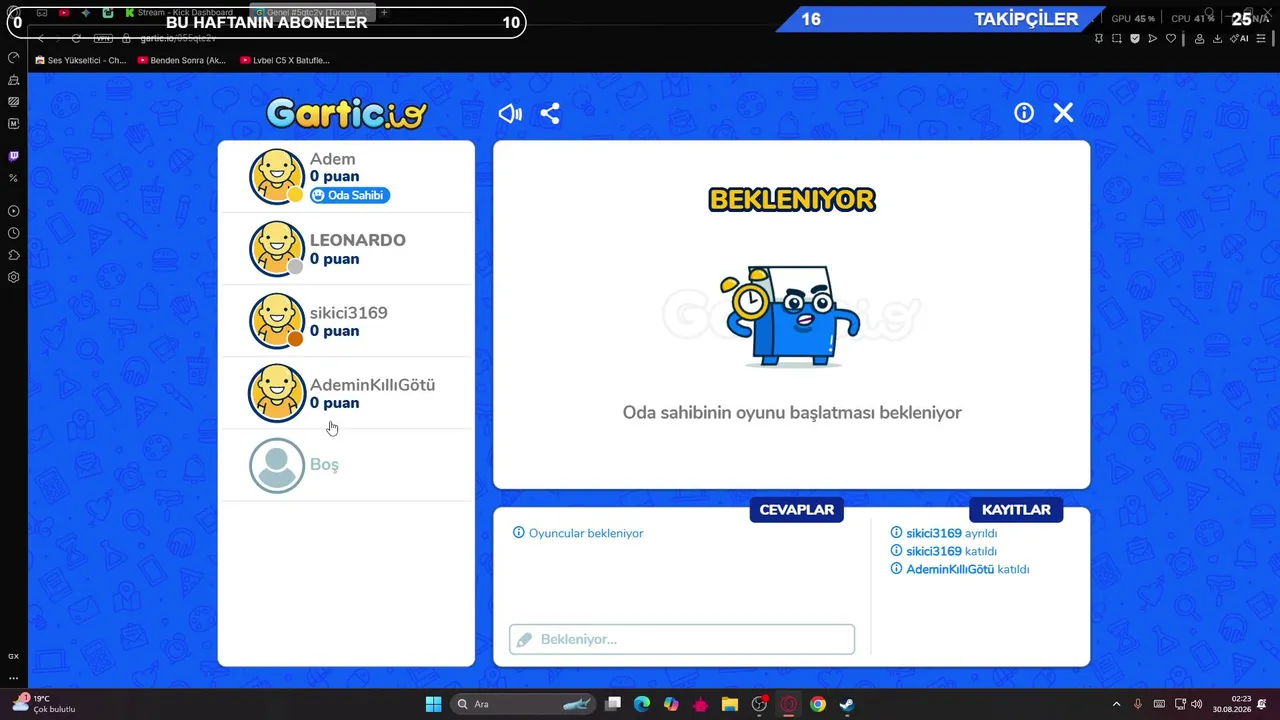The height and width of the screenshot is (720, 1280).
Task: Select AdeminKıllıGötü's player avatar
Action: (277, 393)
